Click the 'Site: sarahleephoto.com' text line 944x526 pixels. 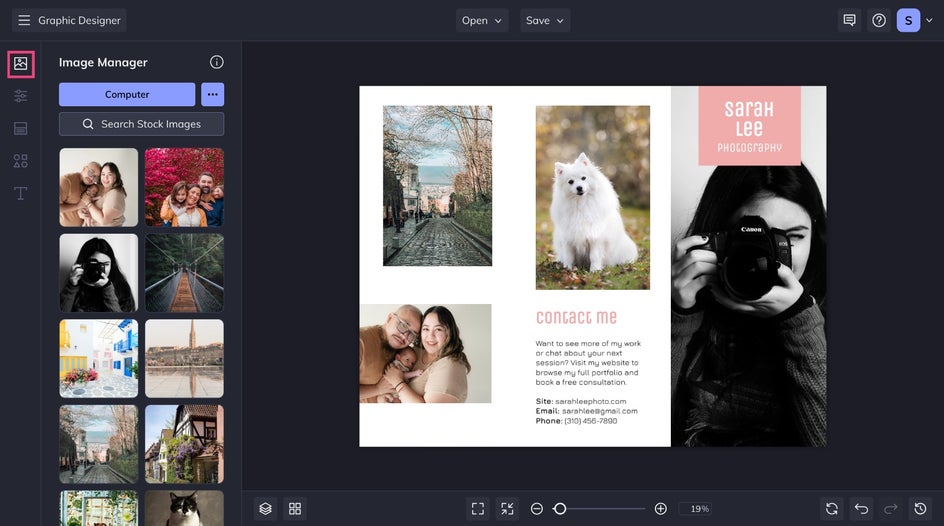pos(581,401)
